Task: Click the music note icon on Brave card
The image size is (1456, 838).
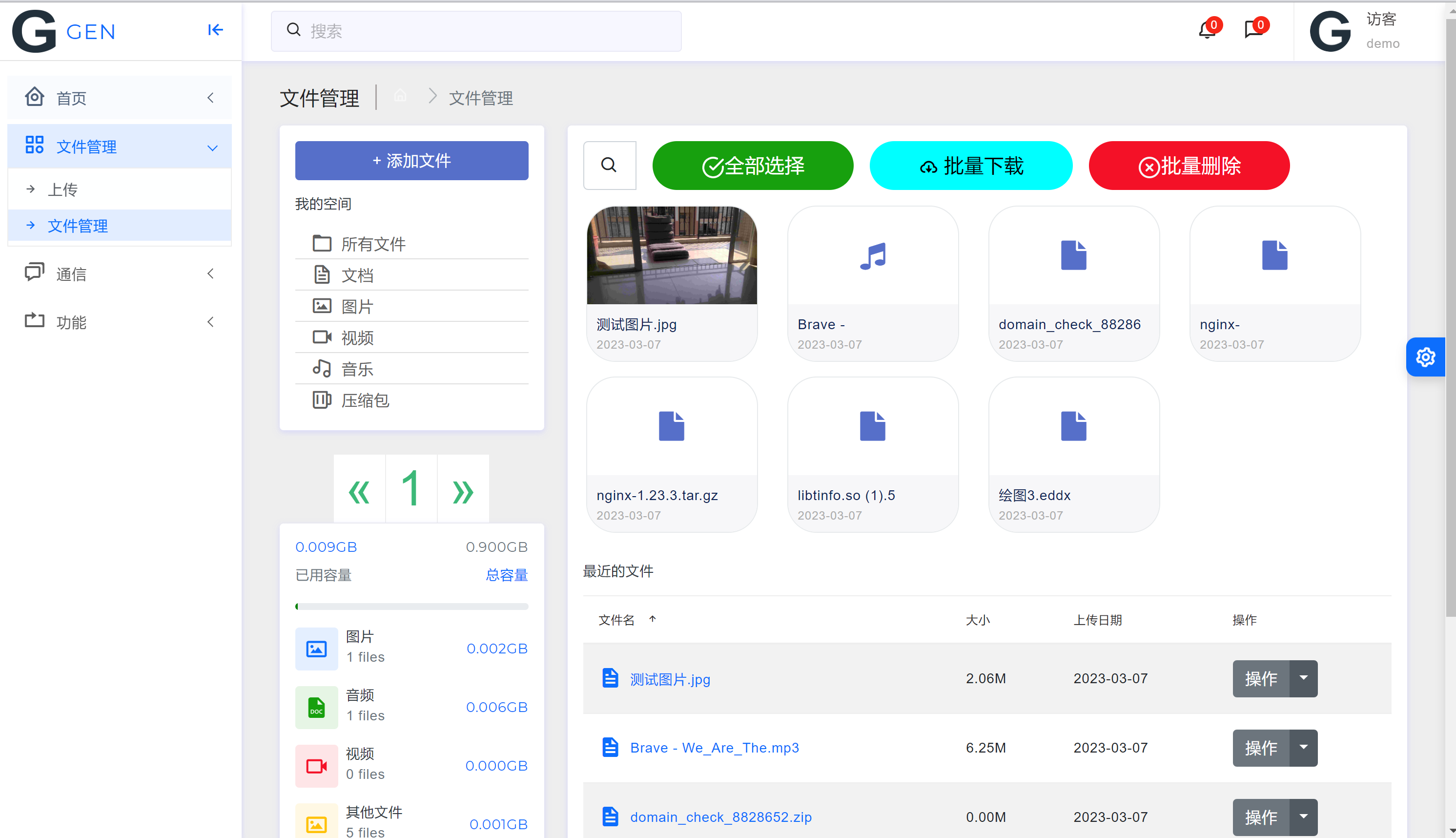Action: (873, 255)
